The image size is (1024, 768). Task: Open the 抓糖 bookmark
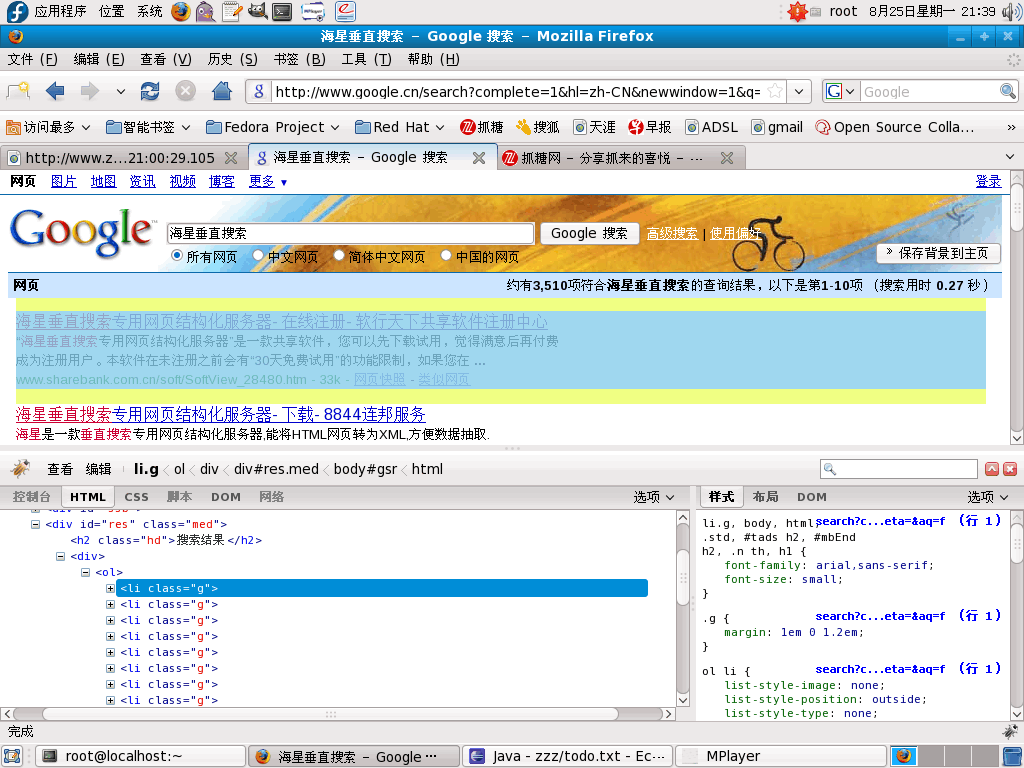tap(481, 127)
